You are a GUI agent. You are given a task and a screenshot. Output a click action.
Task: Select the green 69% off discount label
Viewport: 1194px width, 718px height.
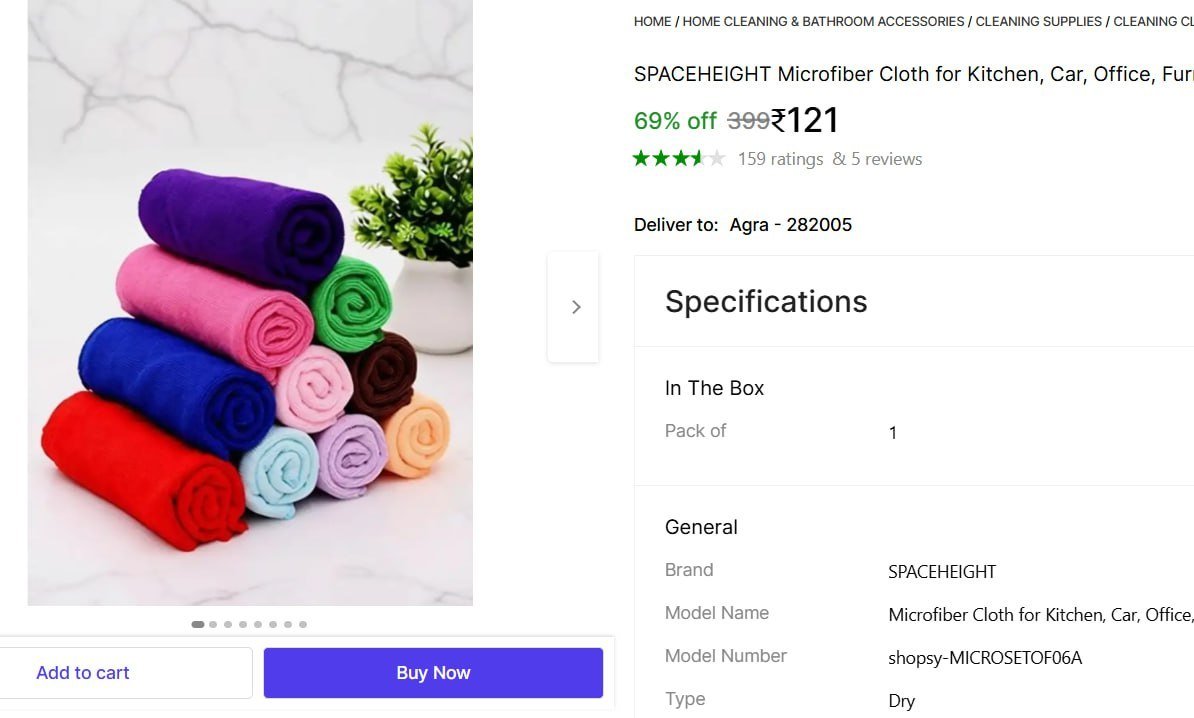(x=674, y=120)
